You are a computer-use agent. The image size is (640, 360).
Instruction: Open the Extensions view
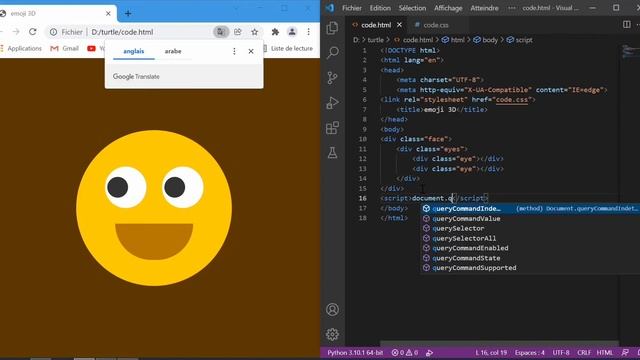pos(332,128)
